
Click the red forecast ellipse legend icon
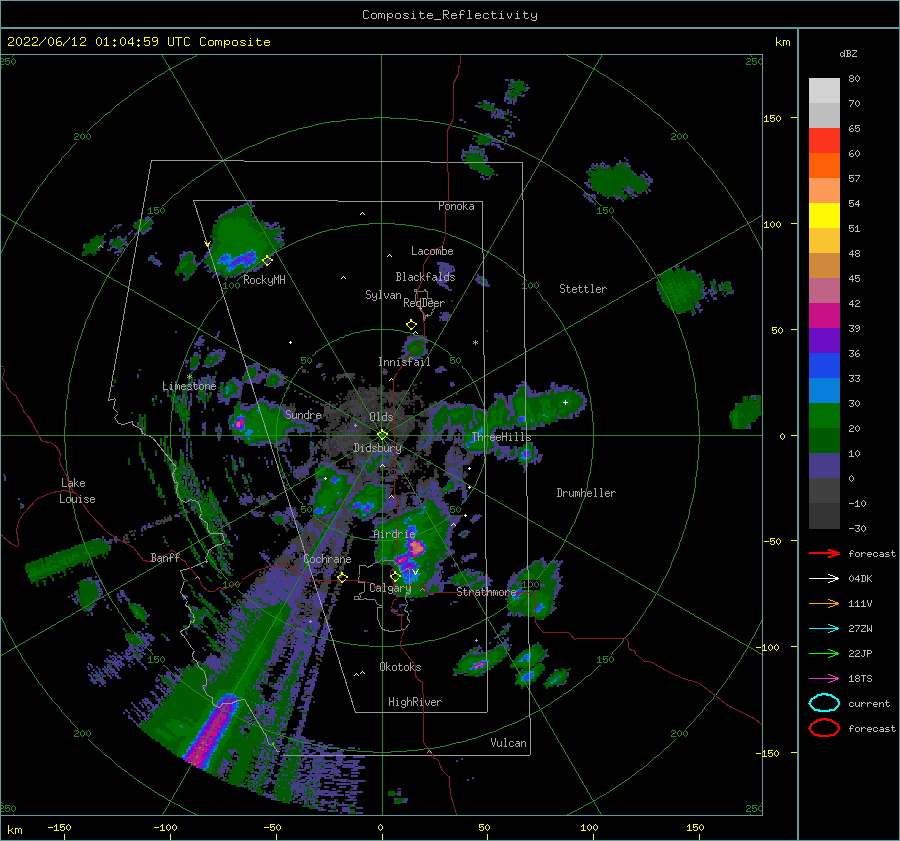824,728
